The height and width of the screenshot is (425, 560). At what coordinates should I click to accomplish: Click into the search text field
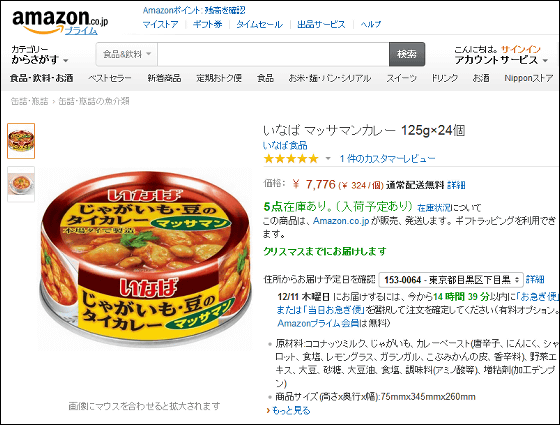click(273, 54)
